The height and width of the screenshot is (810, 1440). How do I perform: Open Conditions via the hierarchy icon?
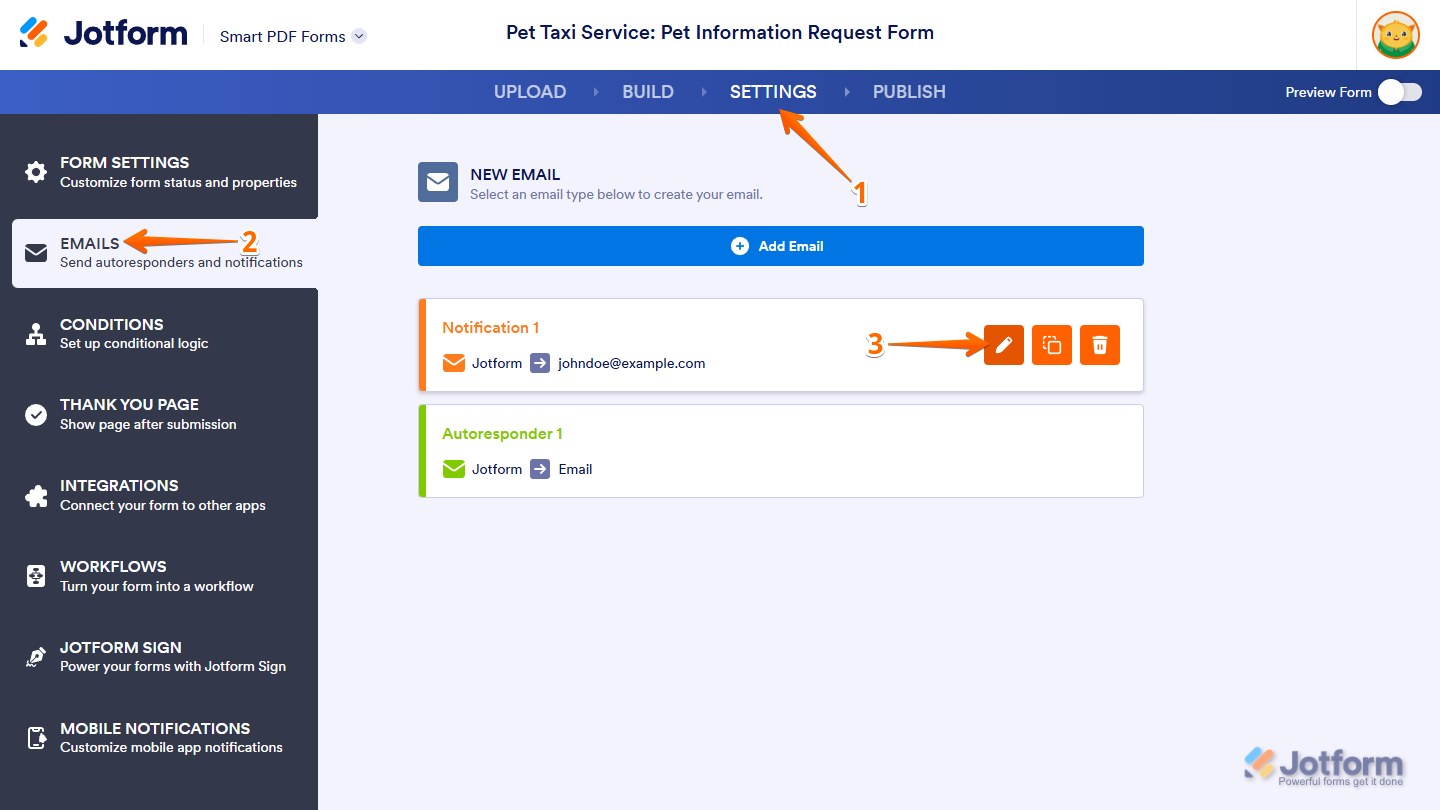click(36, 334)
